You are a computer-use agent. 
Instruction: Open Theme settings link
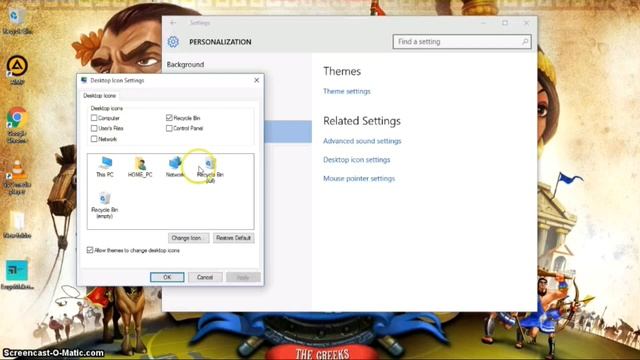[347, 91]
